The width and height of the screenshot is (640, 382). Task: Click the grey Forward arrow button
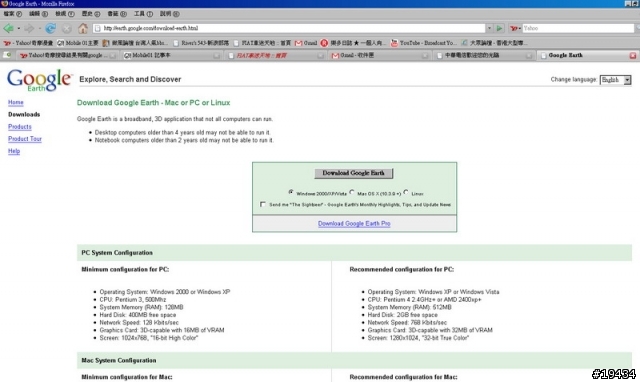(x=29, y=28)
